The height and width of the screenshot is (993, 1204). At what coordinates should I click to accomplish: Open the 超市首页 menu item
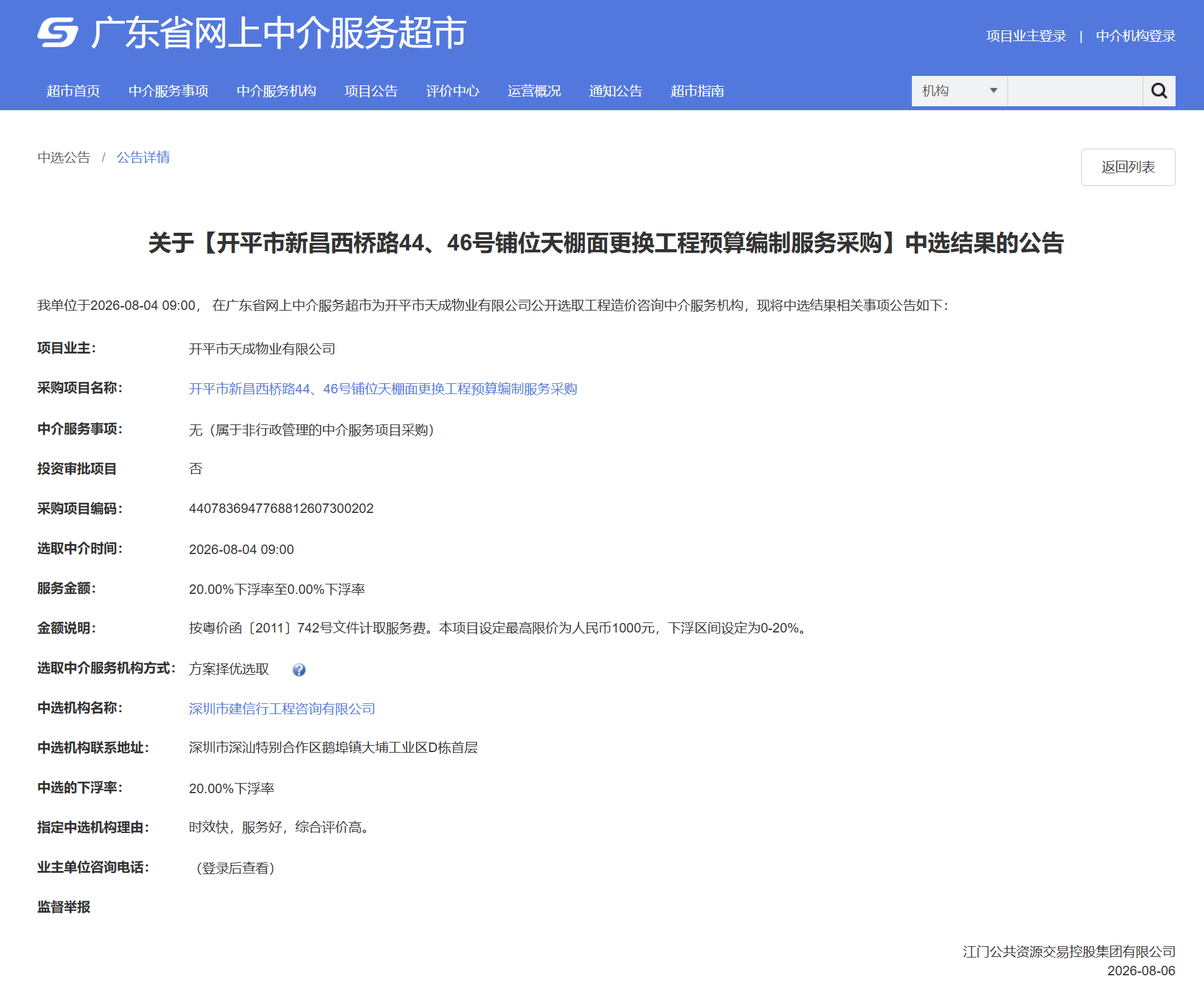tap(73, 91)
